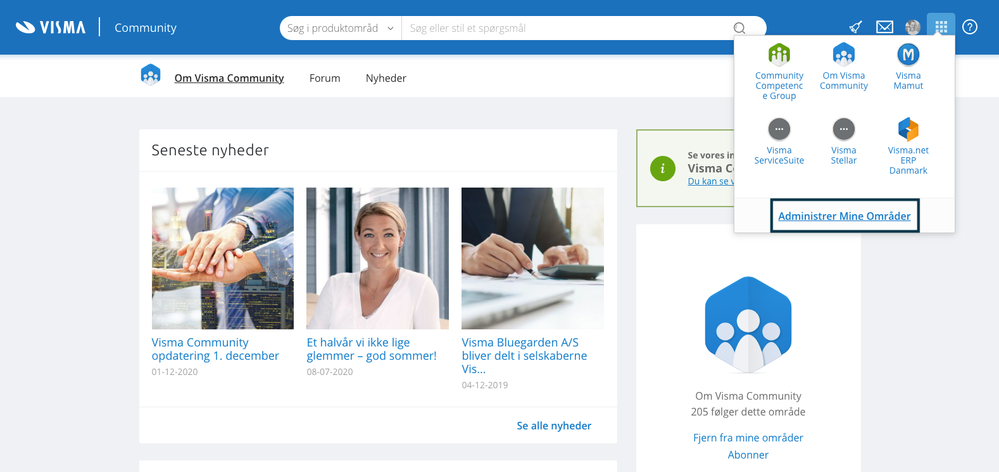Screen dimensions: 999x472
Task: Open the Visma Stellar area icon
Action: click(844, 129)
